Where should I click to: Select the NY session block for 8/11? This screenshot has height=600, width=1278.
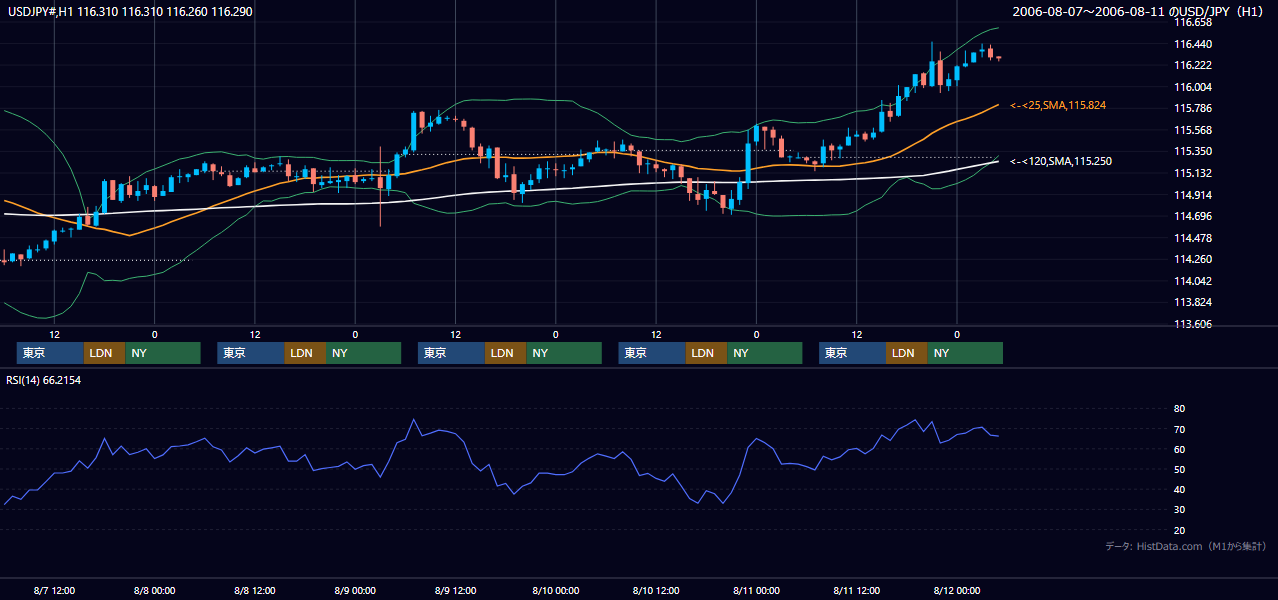pyautogui.click(x=965, y=353)
